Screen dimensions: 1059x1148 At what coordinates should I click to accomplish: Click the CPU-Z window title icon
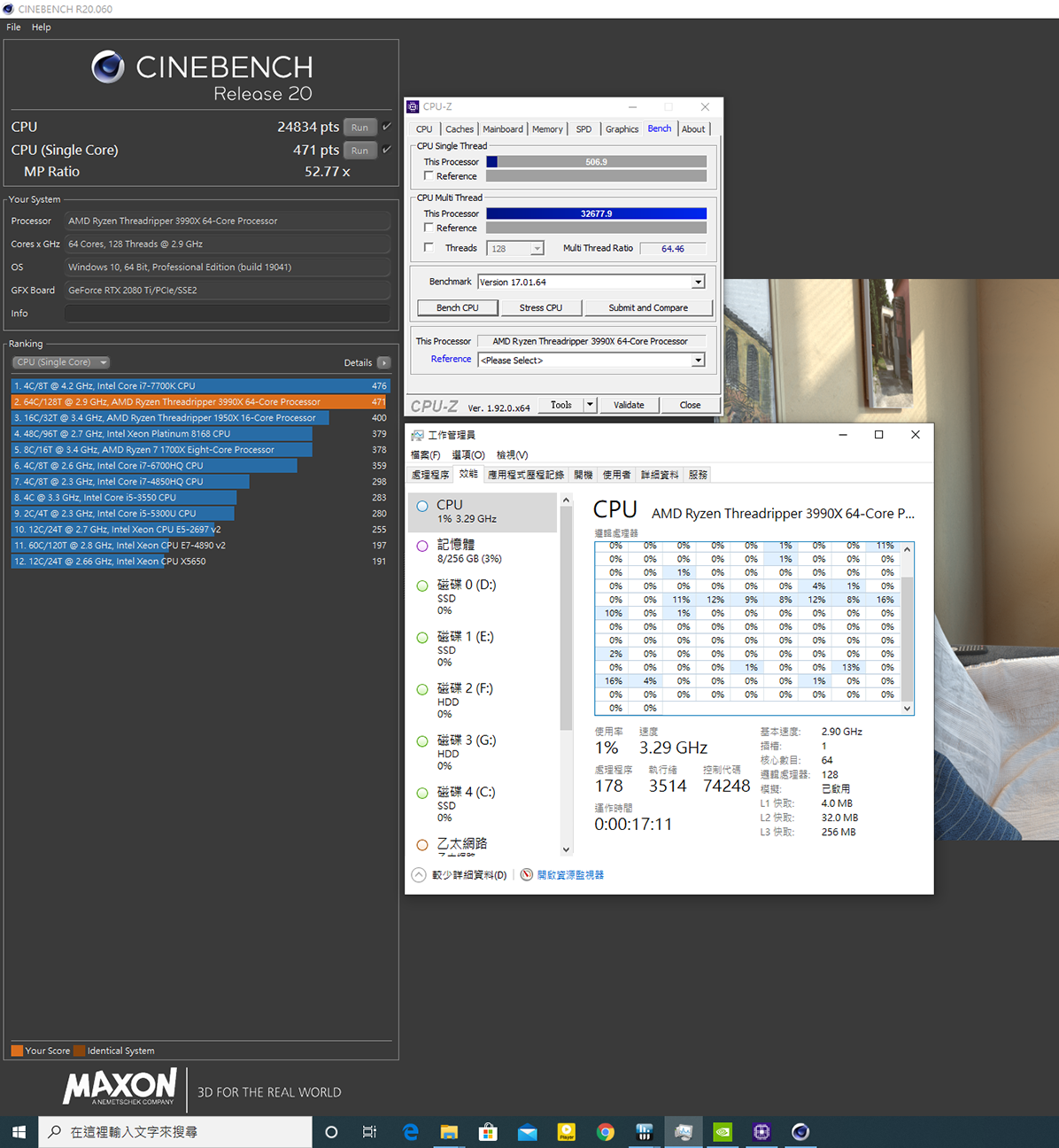coord(413,106)
